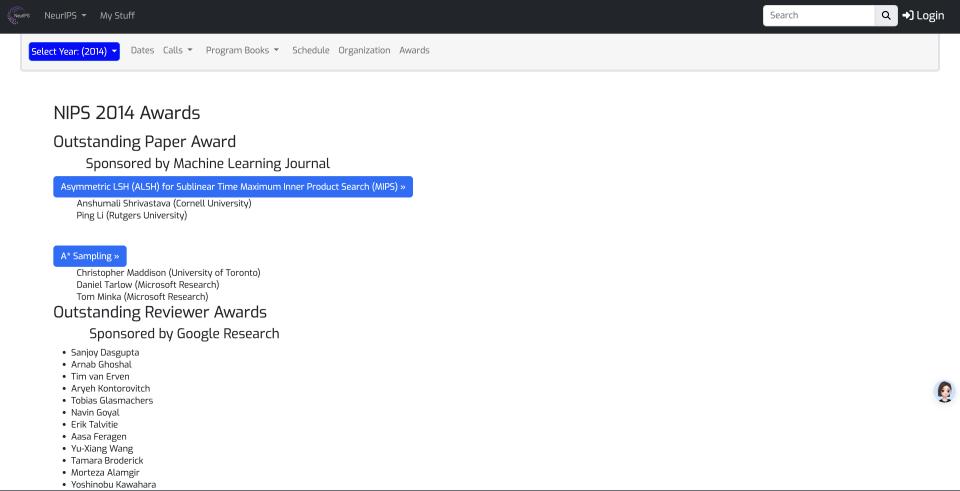This screenshot has height=491, width=960.
Task: Open the A* Sampling paper
Action: (90, 256)
